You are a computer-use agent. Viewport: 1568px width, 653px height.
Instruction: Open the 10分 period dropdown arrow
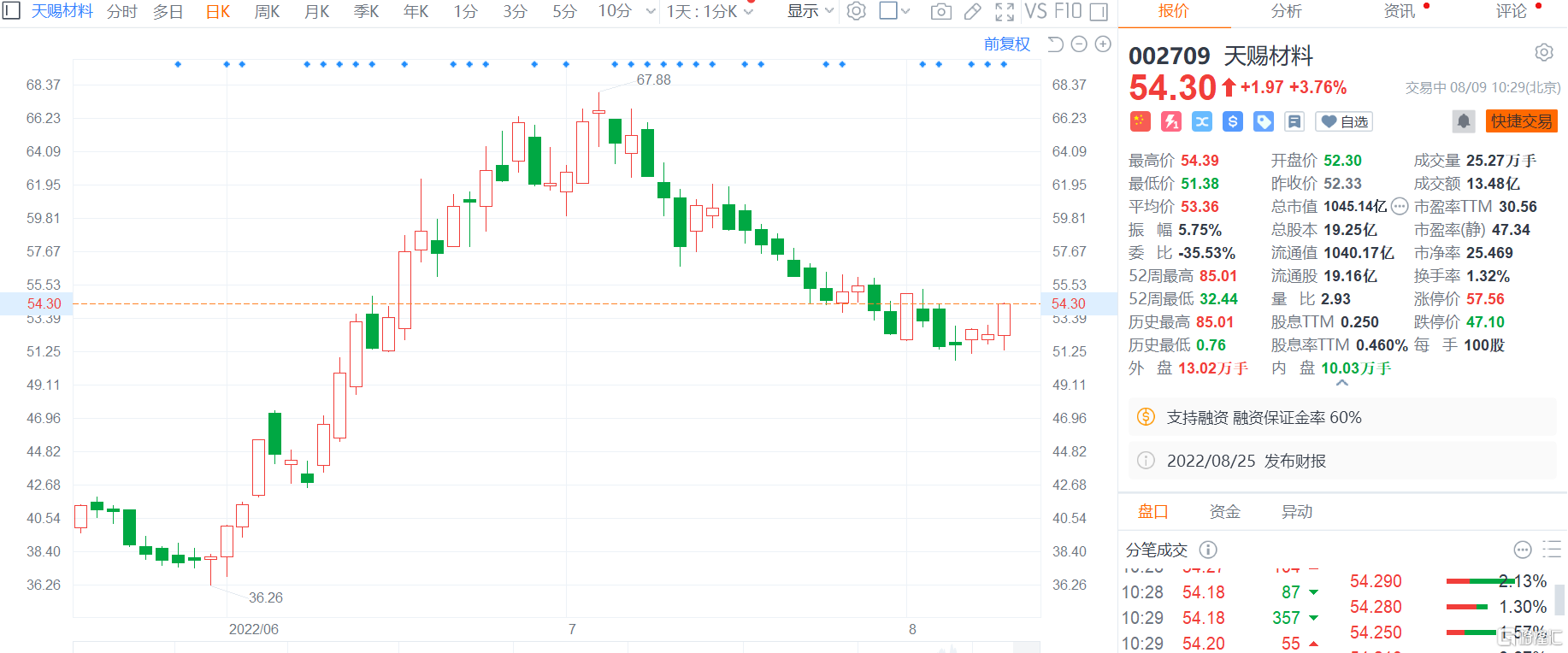pyautogui.click(x=651, y=11)
